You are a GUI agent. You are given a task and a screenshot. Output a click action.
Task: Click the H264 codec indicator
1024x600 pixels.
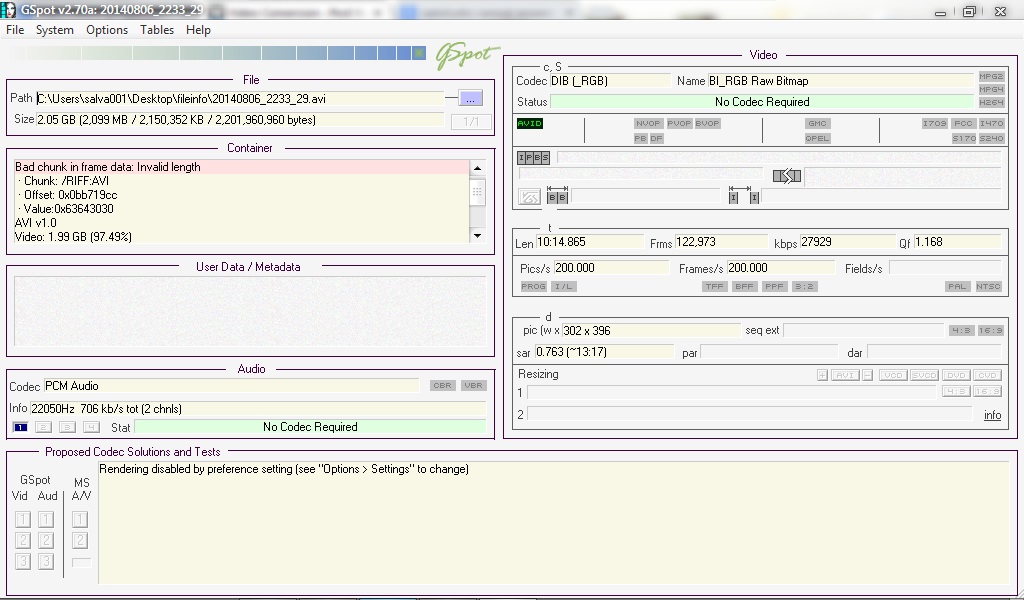click(x=991, y=102)
